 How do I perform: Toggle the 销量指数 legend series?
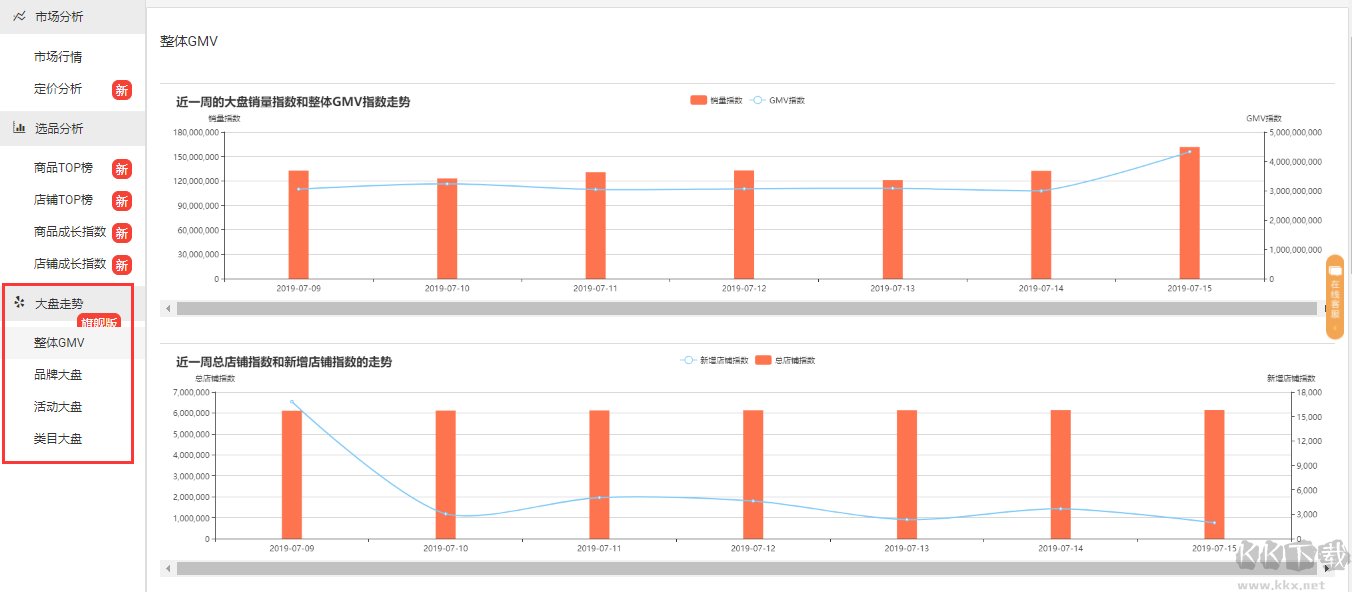716,100
